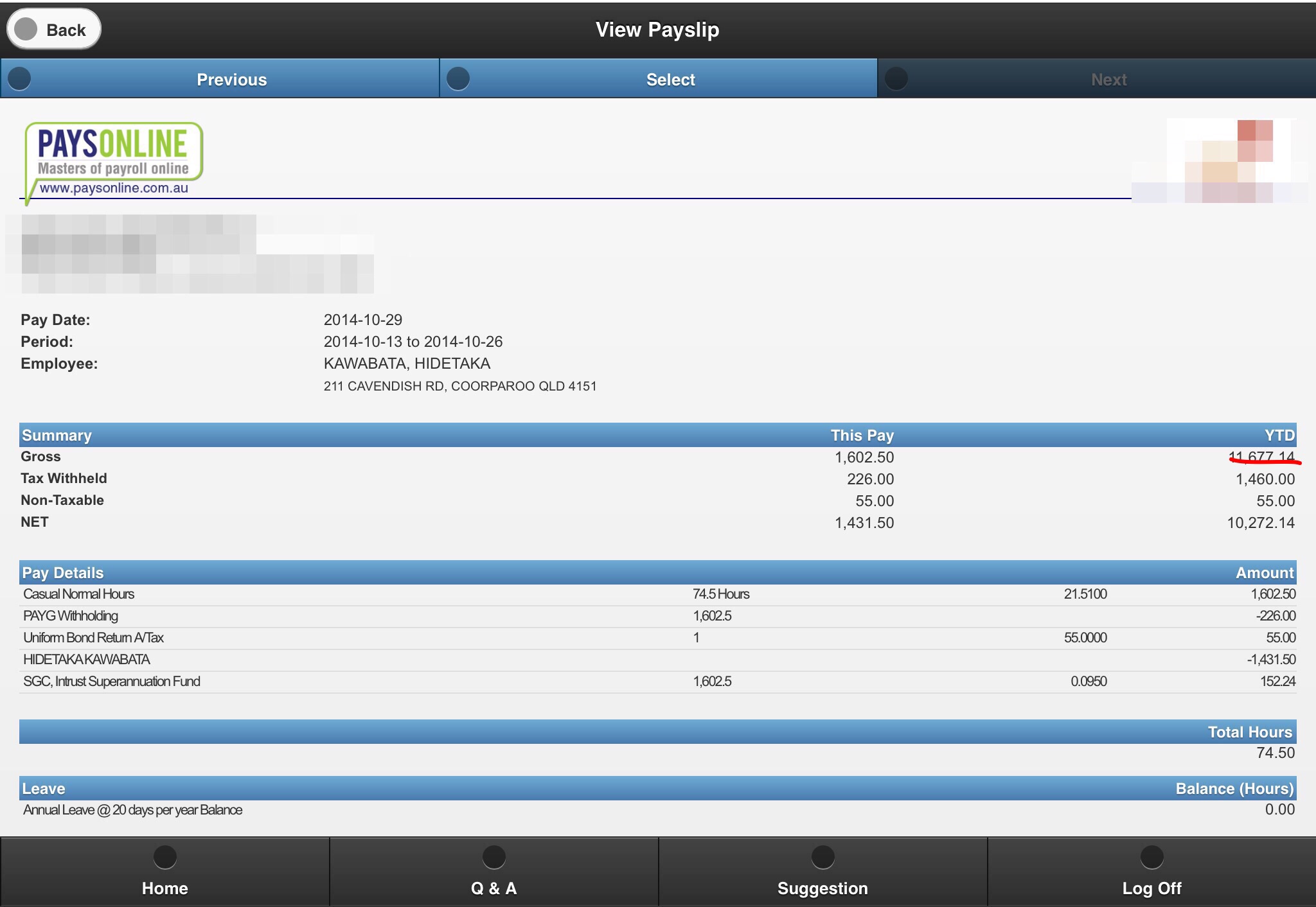
Task: Click the circle icon beside Previous
Action: (19, 79)
